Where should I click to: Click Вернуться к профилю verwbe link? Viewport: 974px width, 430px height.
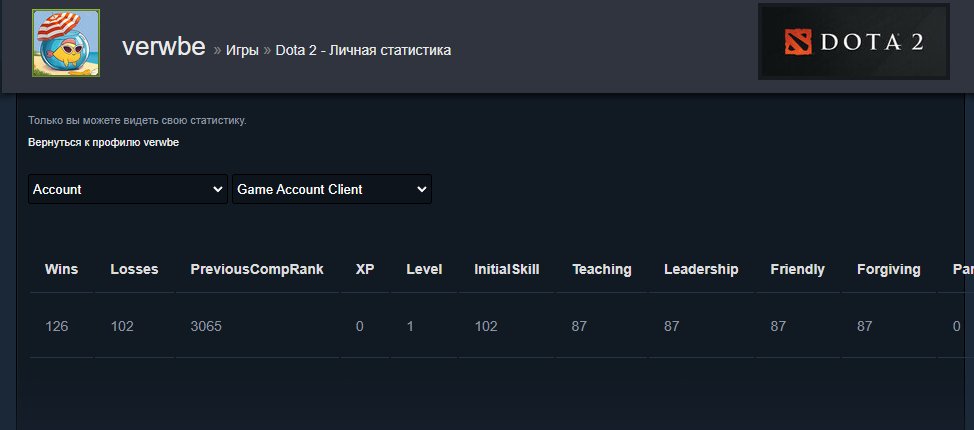[104, 142]
